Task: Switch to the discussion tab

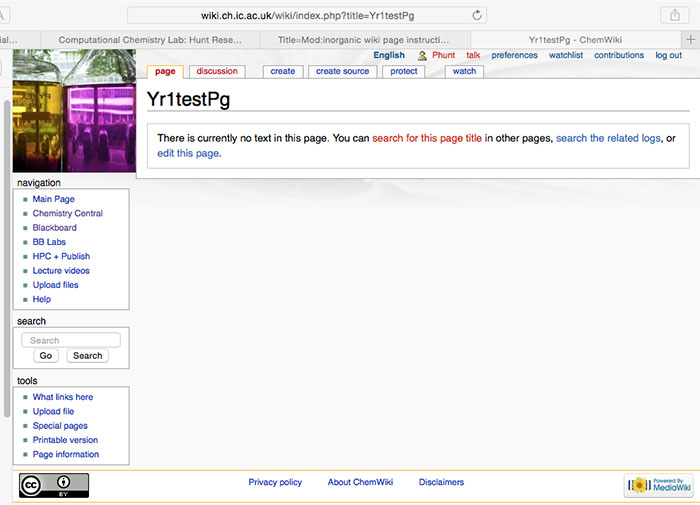Action: click(x=217, y=71)
